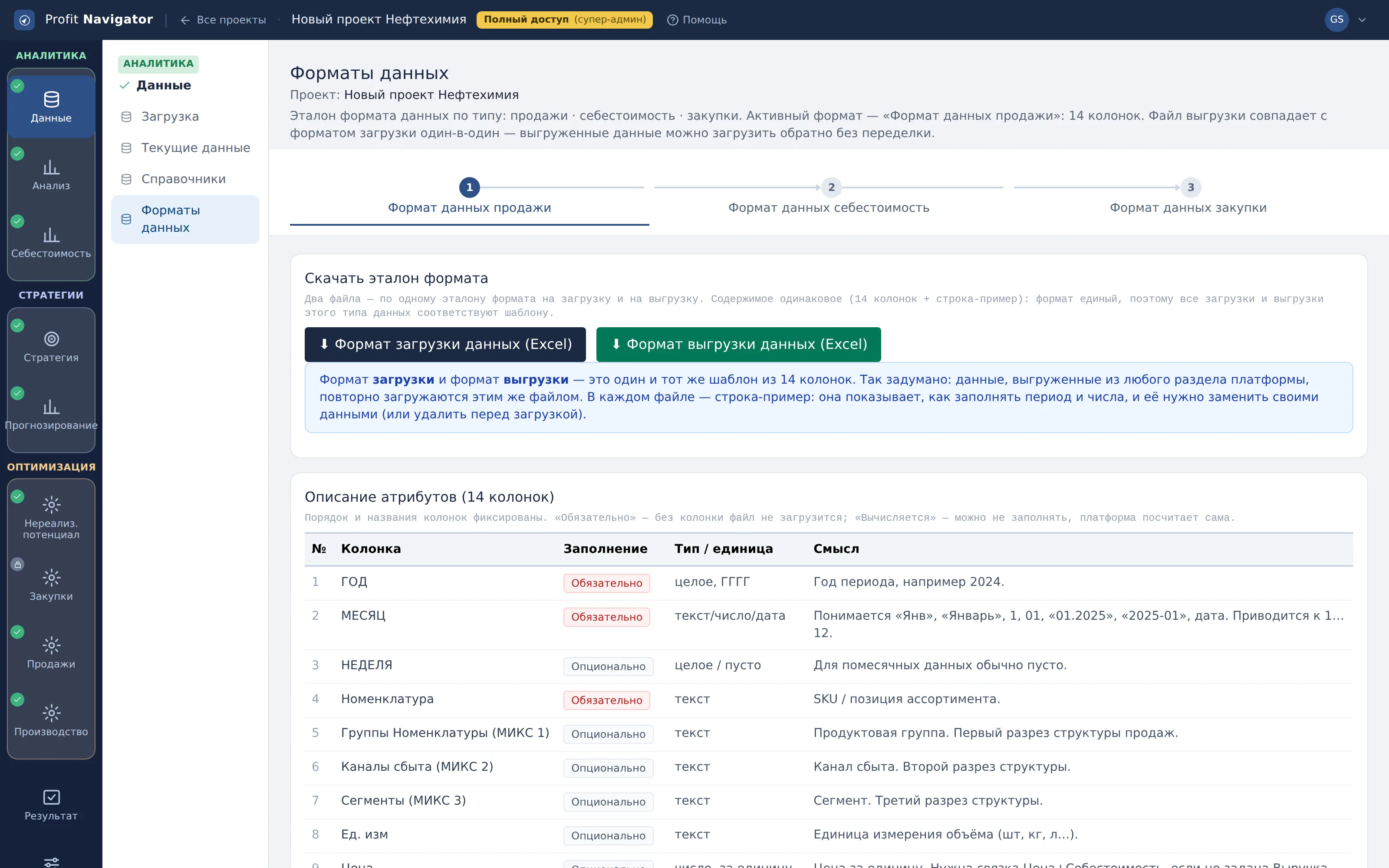
Task: Click the Profit Navigator compass logo
Action: click(24, 20)
